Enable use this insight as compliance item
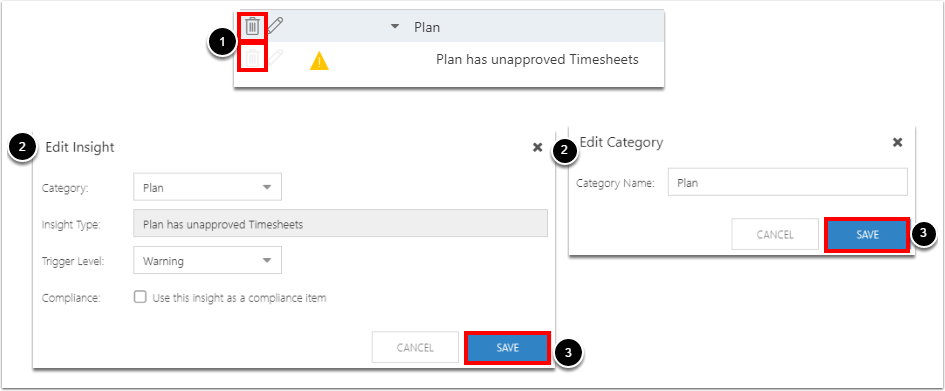The width and height of the screenshot is (945, 391). pyautogui.click(x=140, y=297)
